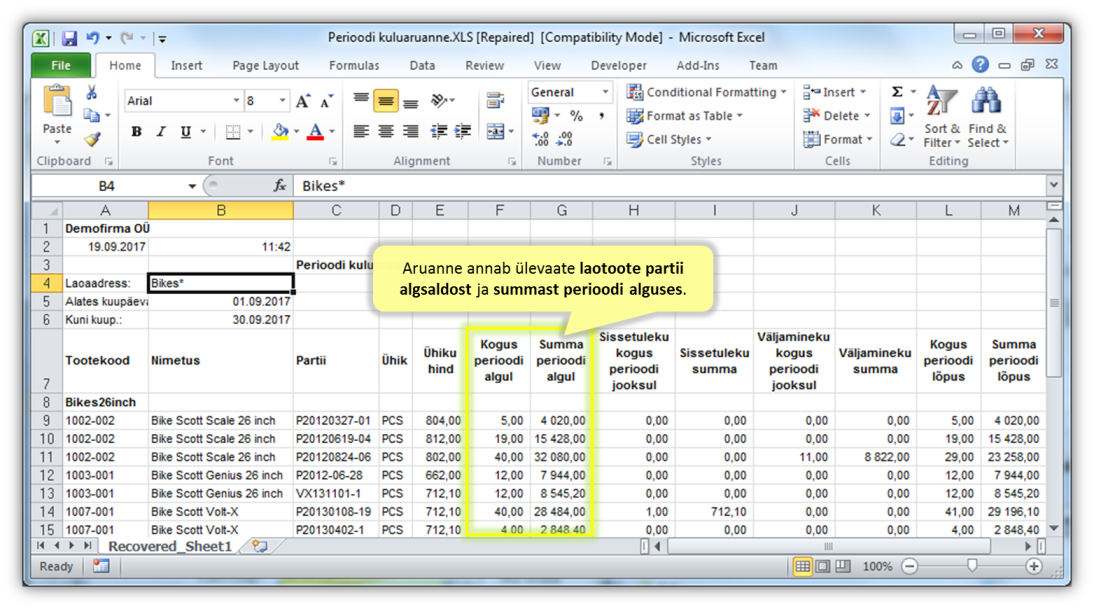The height and width of the screenshot is (609, 1094).
Task: Decrease font size with Shrink Font icon
Action: (x=327, y=101)
